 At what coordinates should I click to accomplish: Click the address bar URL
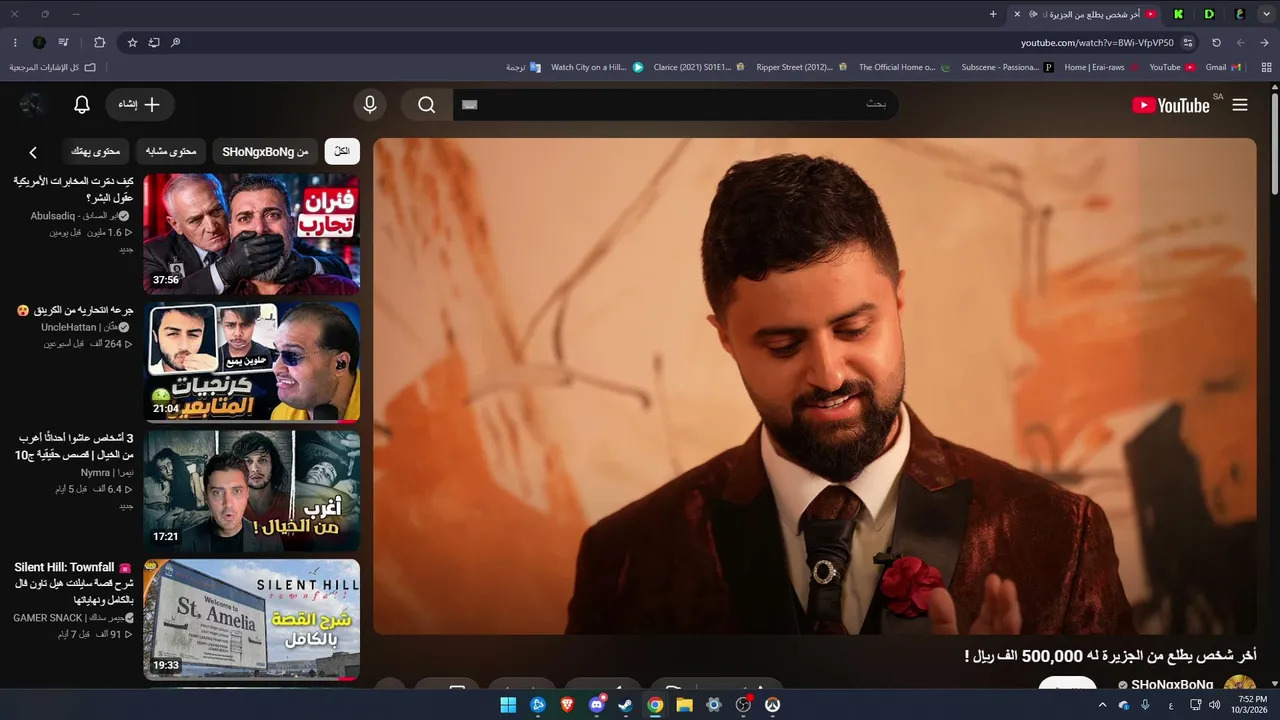coord(1097,43)
